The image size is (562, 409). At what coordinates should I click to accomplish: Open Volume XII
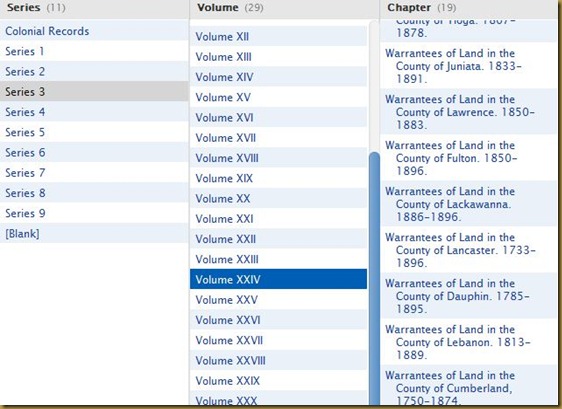click(278, 36)
